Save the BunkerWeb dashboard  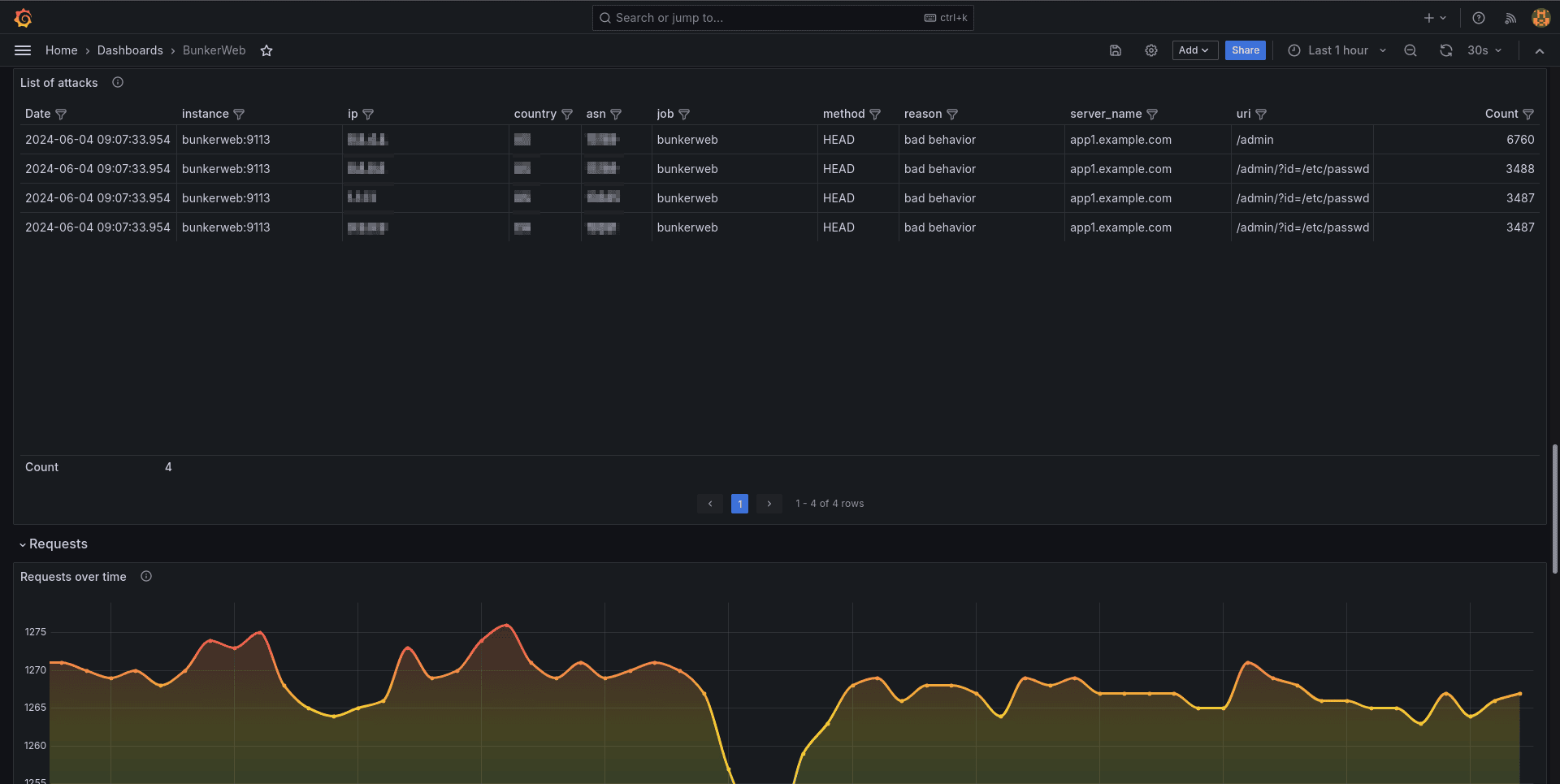click(1115, 50)
